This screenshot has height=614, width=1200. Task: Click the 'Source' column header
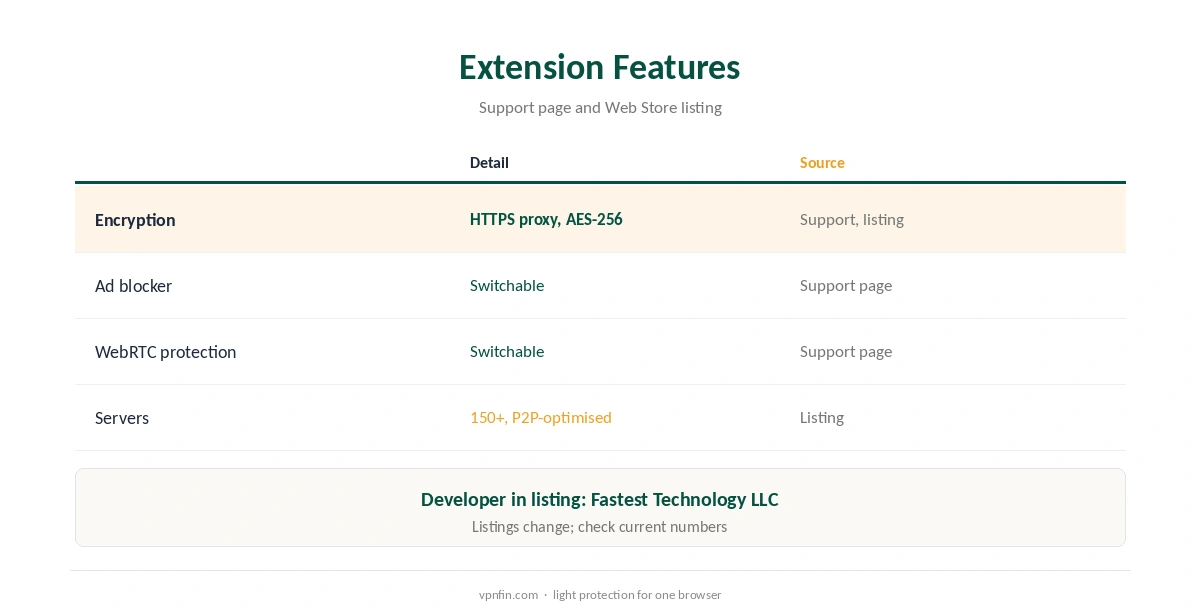click(822, 163)
